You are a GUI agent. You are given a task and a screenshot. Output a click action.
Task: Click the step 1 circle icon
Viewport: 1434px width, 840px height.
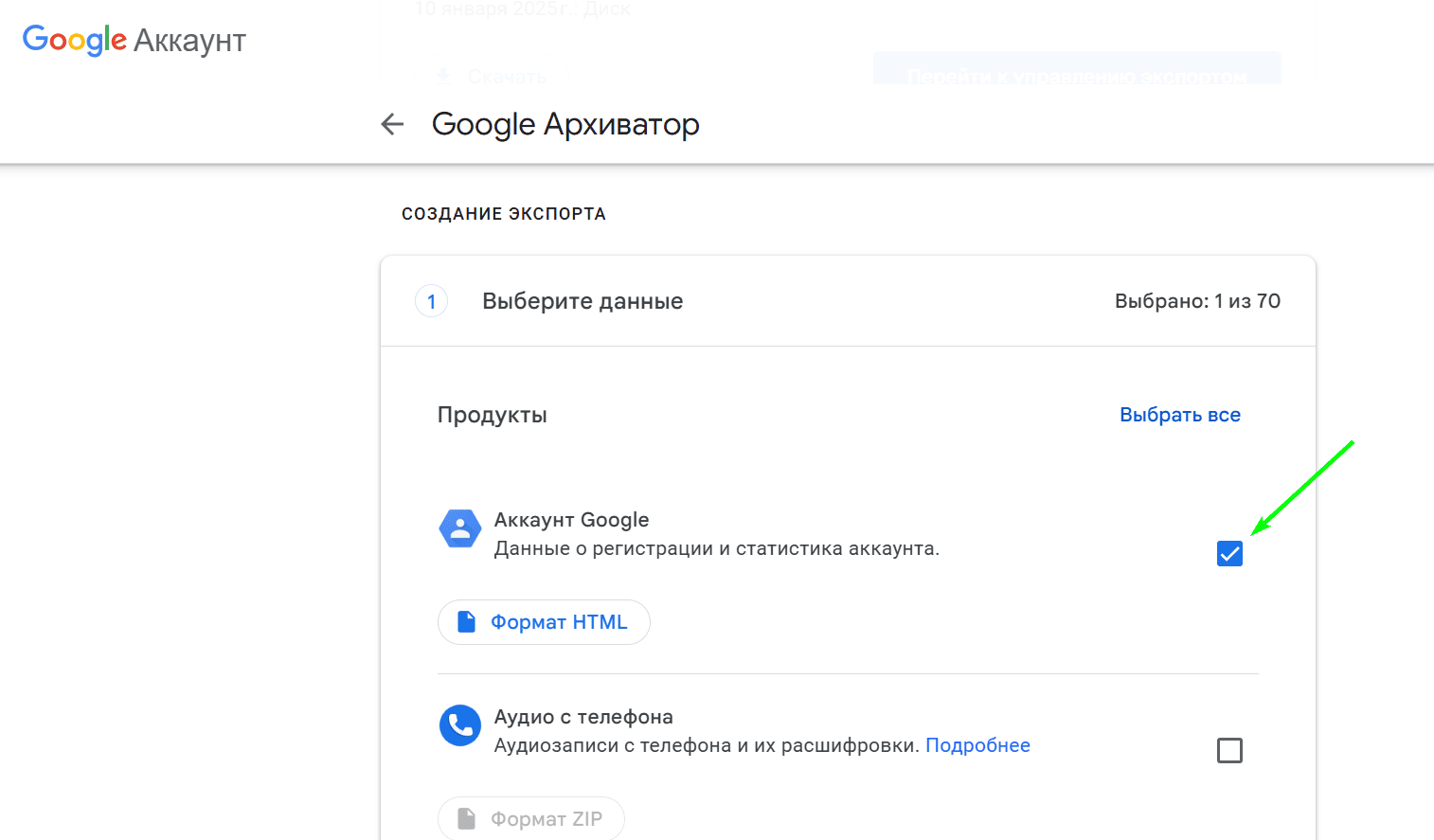[431, 301]
